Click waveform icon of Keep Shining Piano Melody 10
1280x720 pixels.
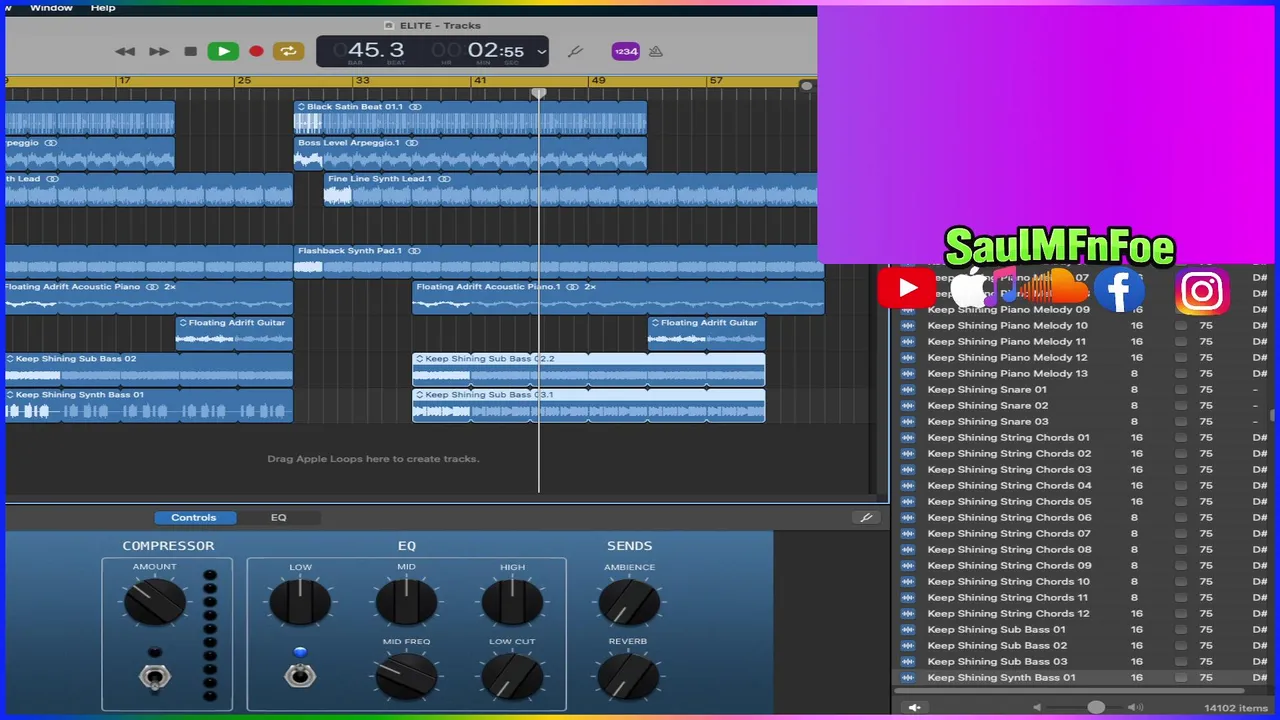(x=908, y=325)
